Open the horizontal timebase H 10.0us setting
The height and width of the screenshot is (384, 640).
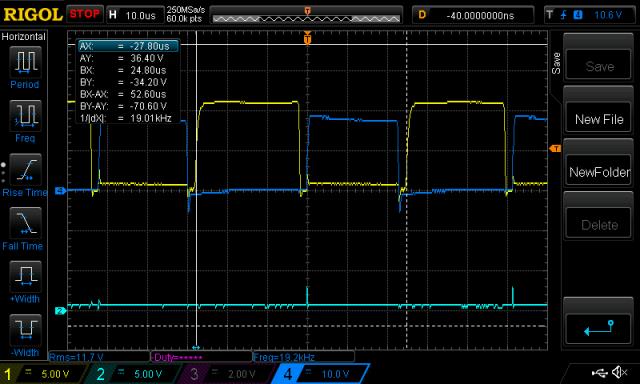[x=135, y=16]
